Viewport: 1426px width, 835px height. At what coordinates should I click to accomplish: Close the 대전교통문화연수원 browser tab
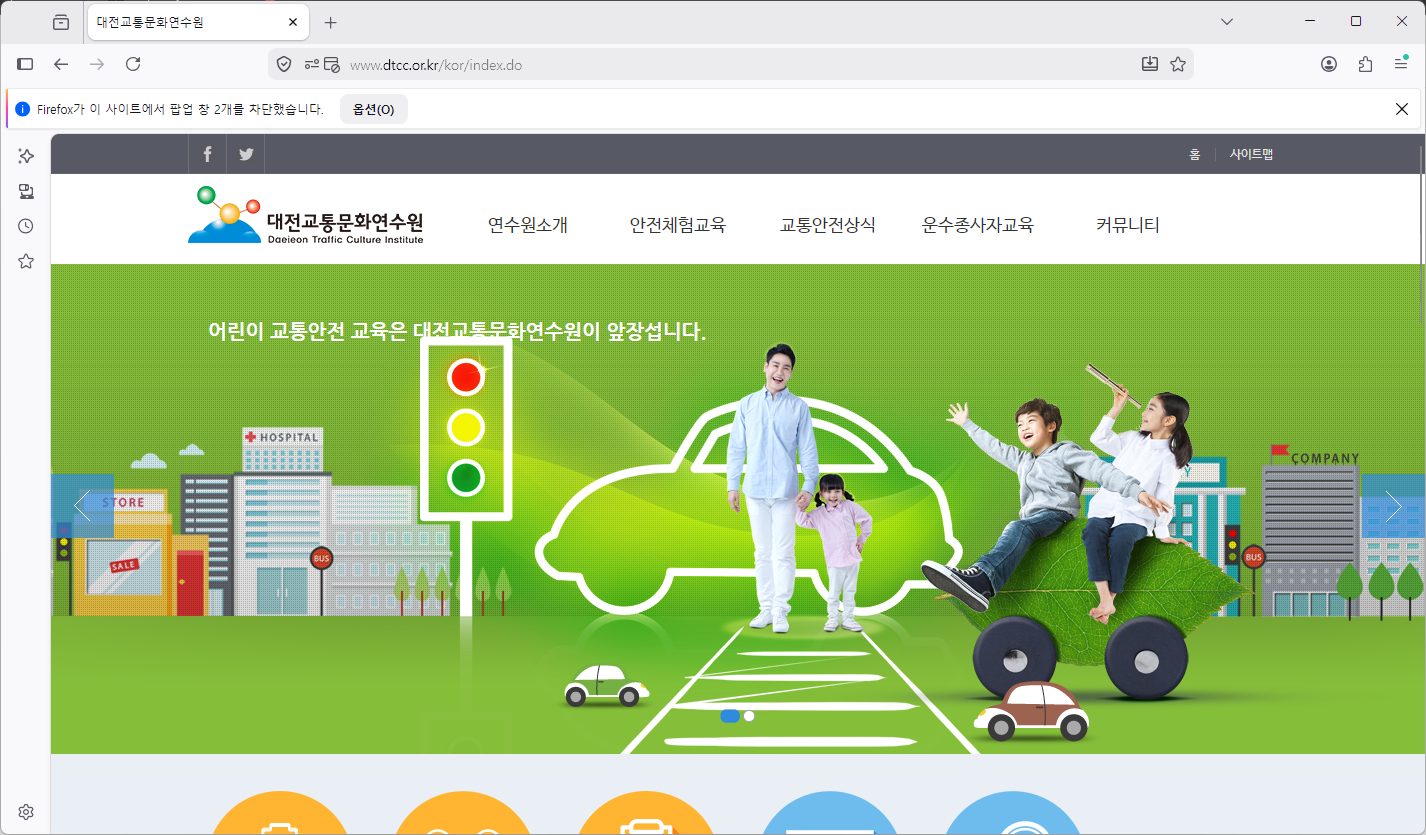pos(293,22)
